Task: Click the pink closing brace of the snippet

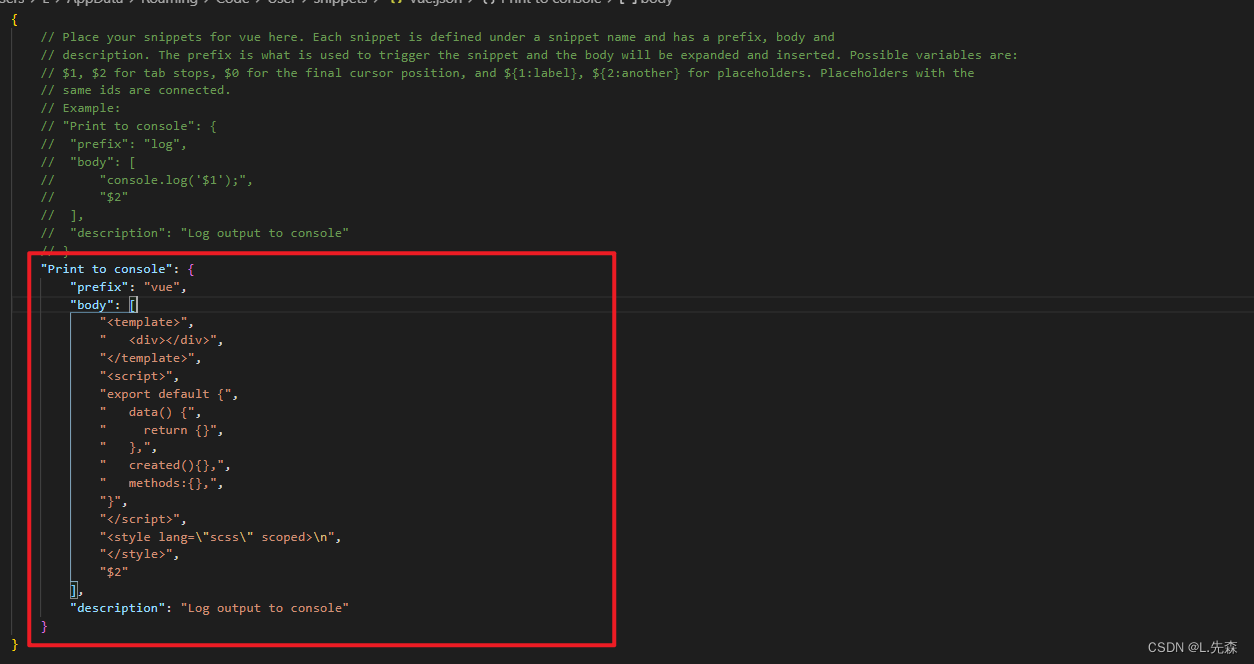Action: (x=44, y=626)
